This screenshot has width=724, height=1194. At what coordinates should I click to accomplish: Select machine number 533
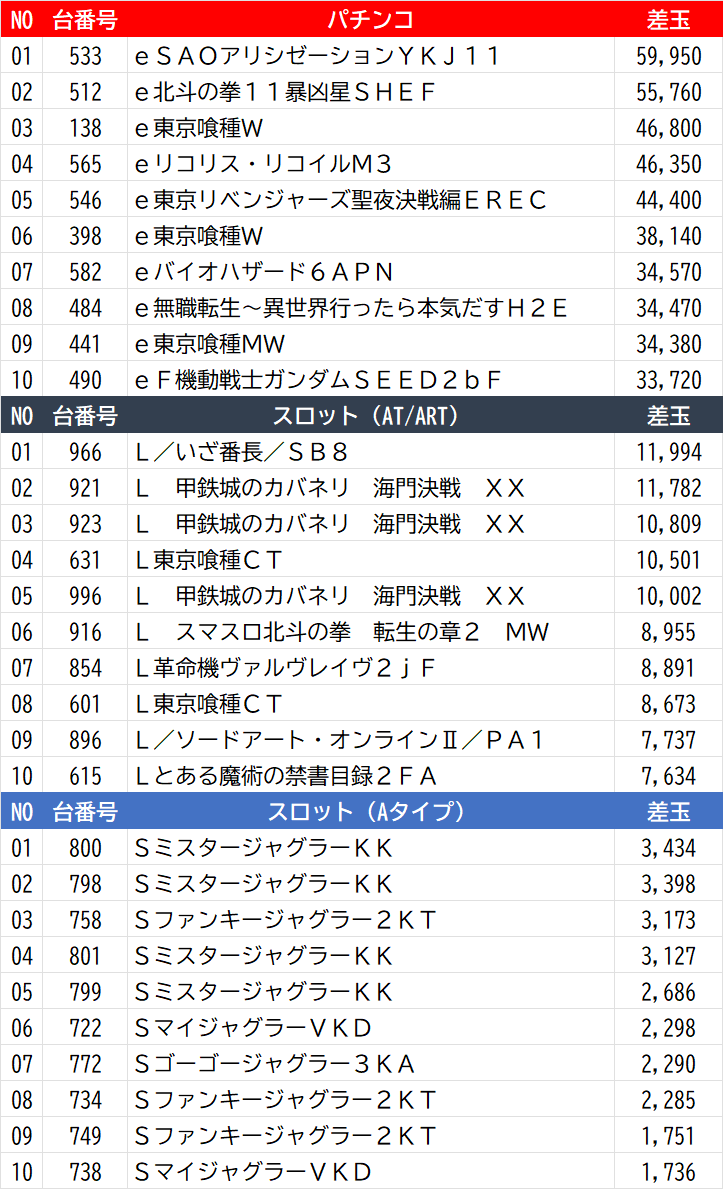pos(85,56)
